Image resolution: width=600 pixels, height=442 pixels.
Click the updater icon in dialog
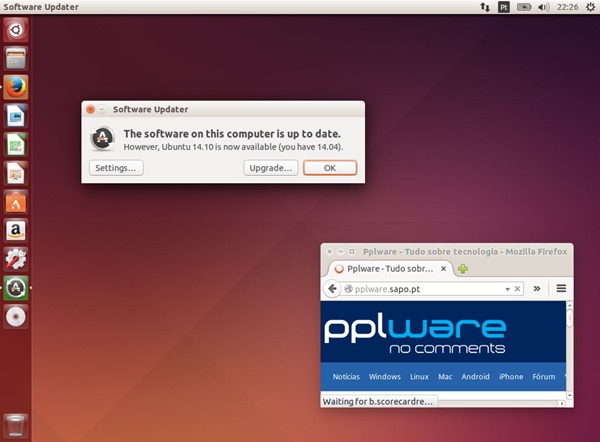(103, 138)
